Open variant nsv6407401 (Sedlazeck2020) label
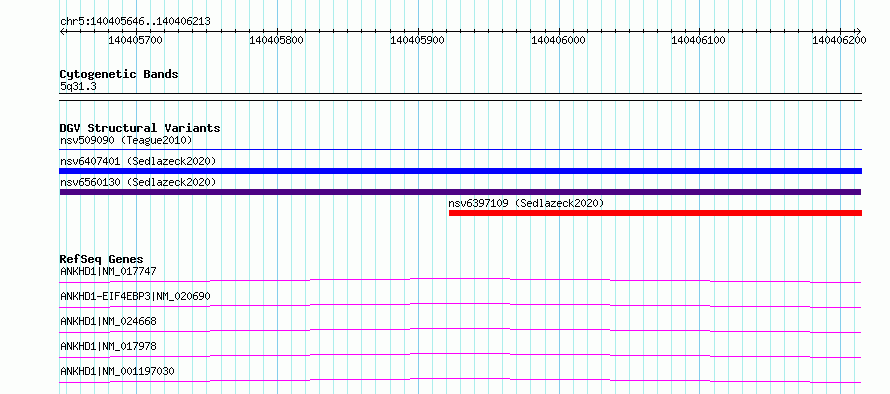 pos(138,161)
